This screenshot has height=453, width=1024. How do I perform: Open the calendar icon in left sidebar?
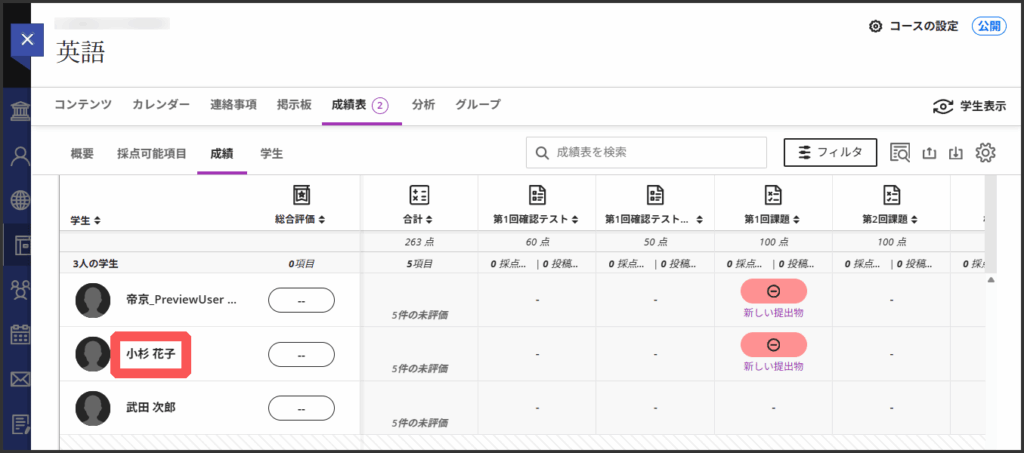click(17, 334)
